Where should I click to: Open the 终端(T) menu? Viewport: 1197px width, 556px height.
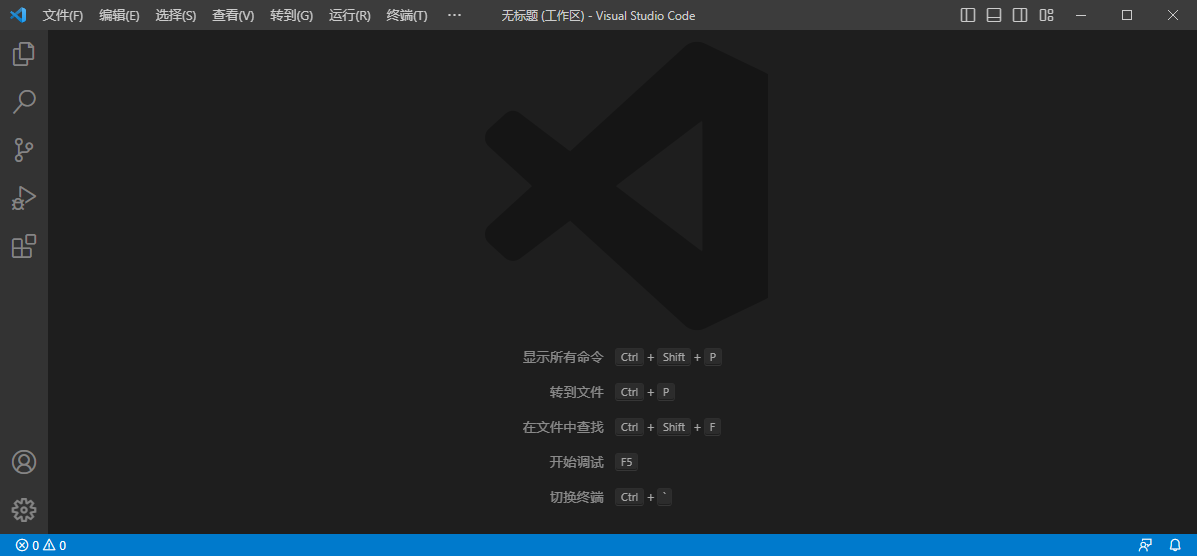click(407, 15)
